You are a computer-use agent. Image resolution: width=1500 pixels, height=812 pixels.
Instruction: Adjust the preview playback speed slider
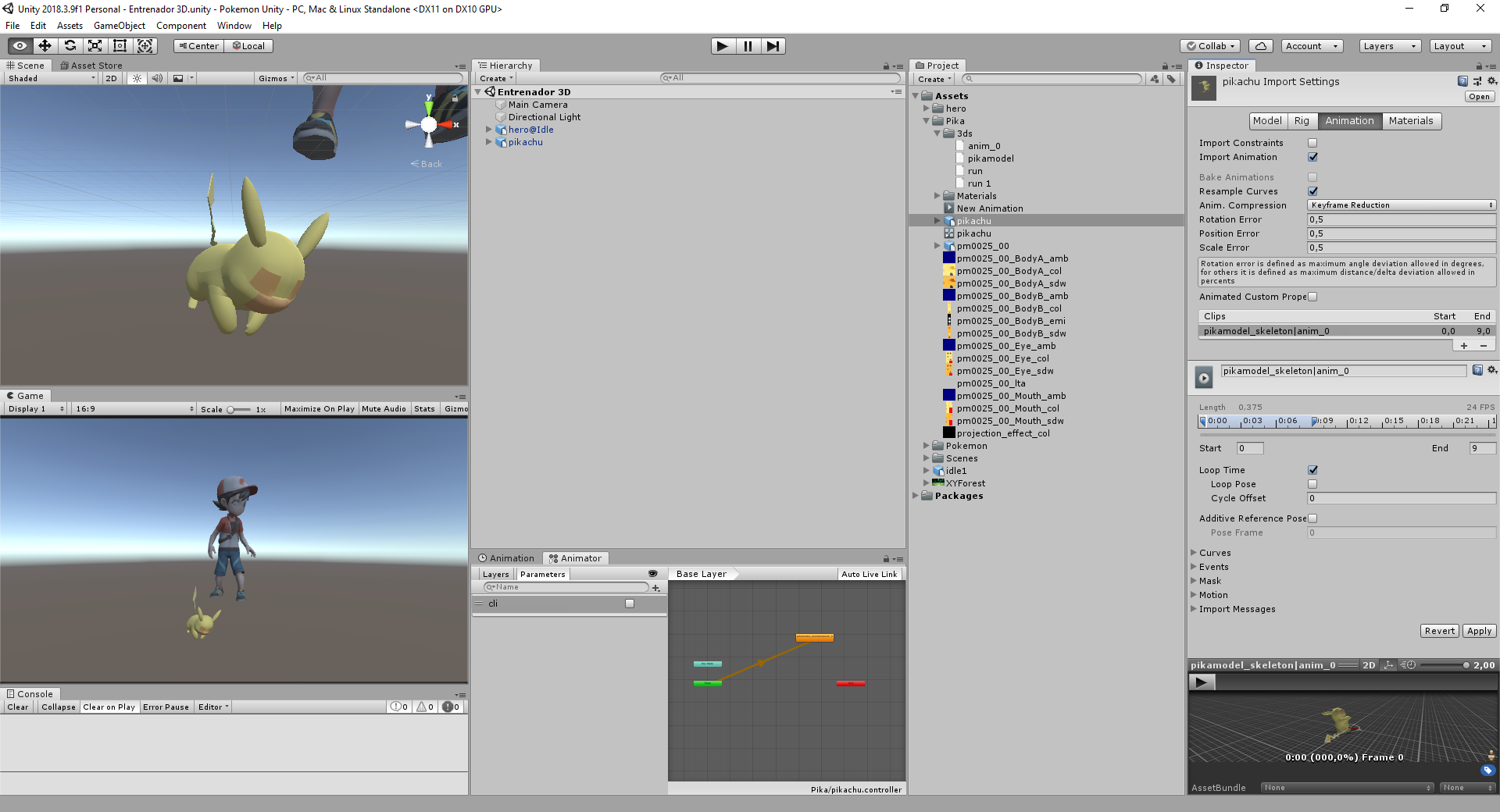(x=1445, y=665)
